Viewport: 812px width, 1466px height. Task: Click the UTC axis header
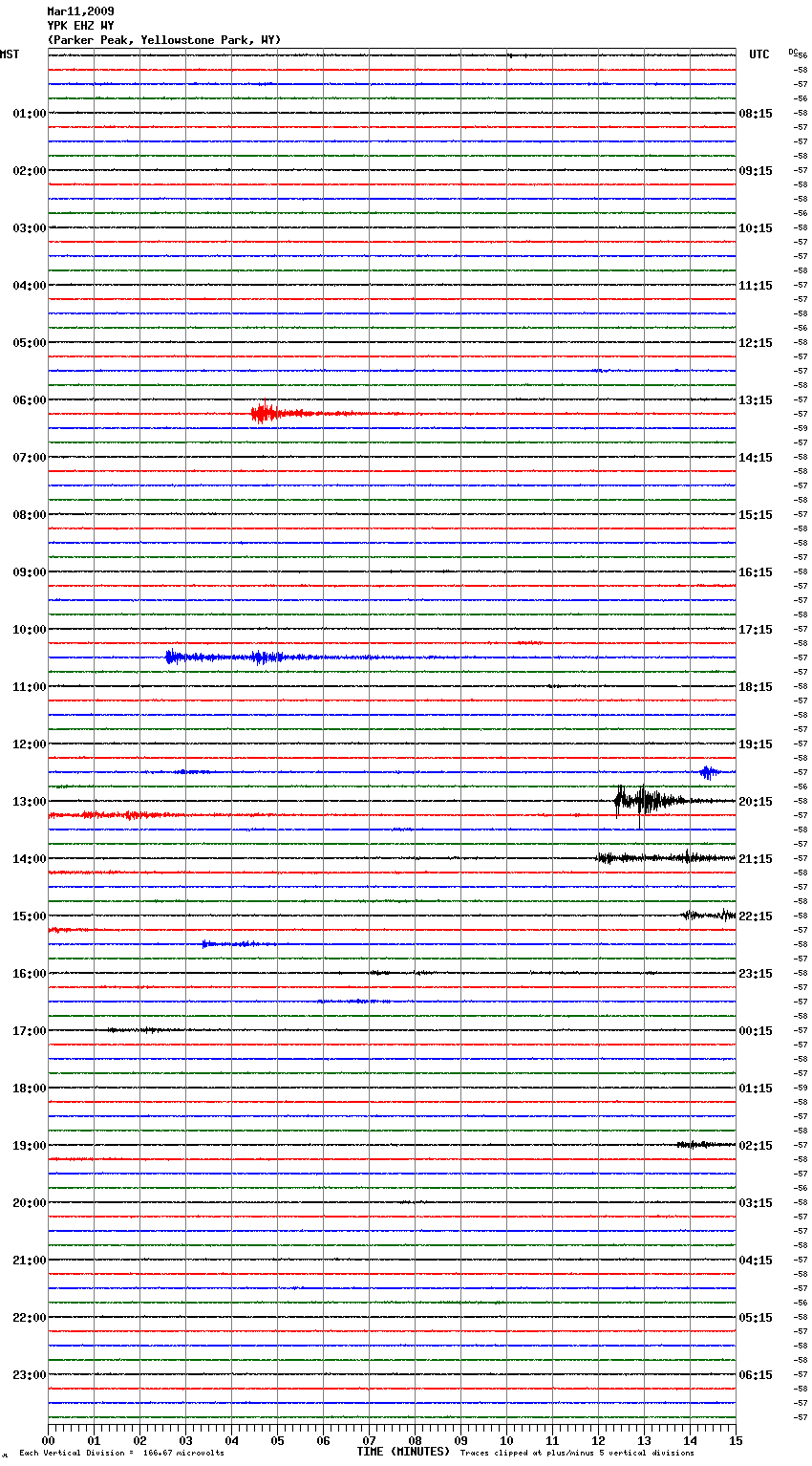point(759,54)
